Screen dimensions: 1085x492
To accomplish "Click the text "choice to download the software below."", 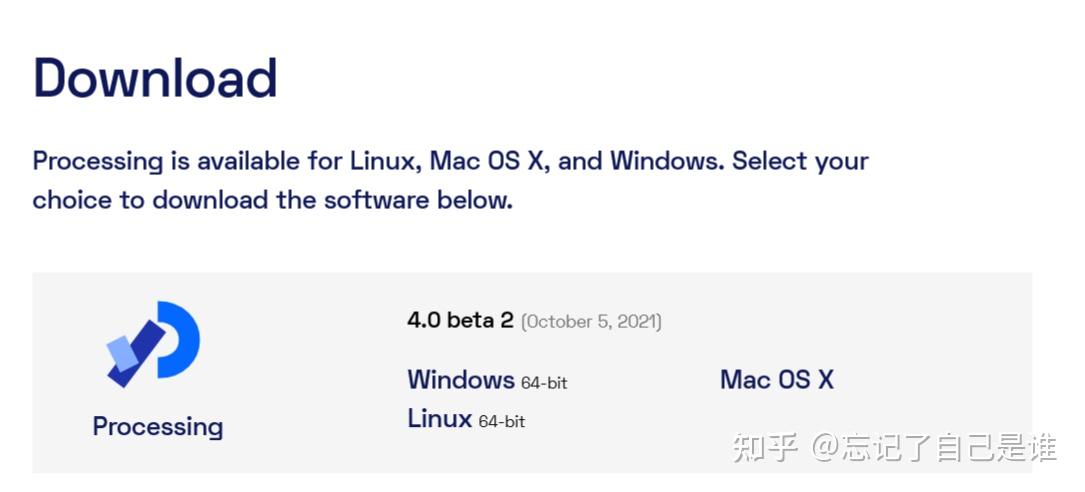I will point(272,200).
